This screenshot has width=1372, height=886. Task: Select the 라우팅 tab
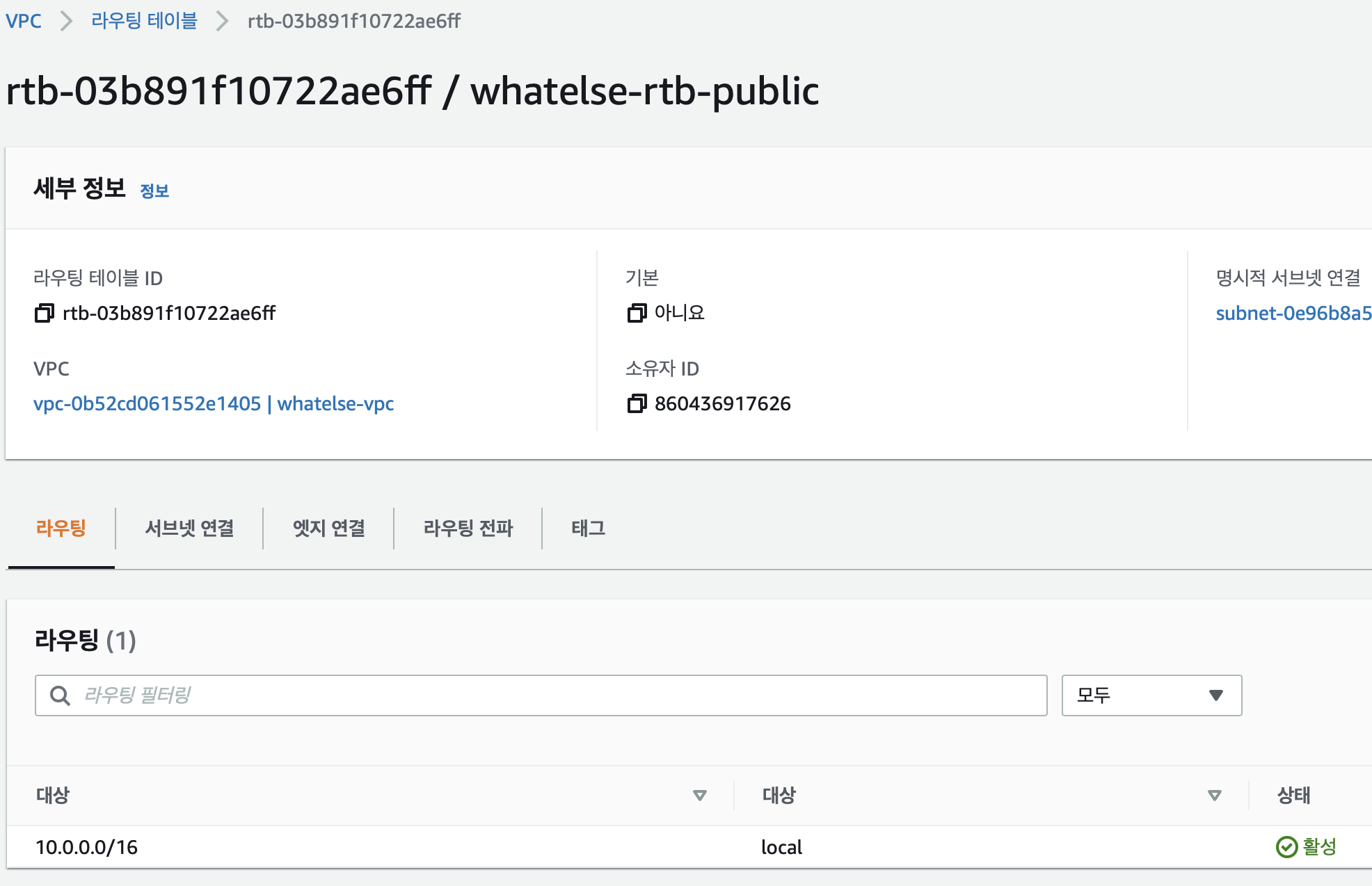(61, 529)
